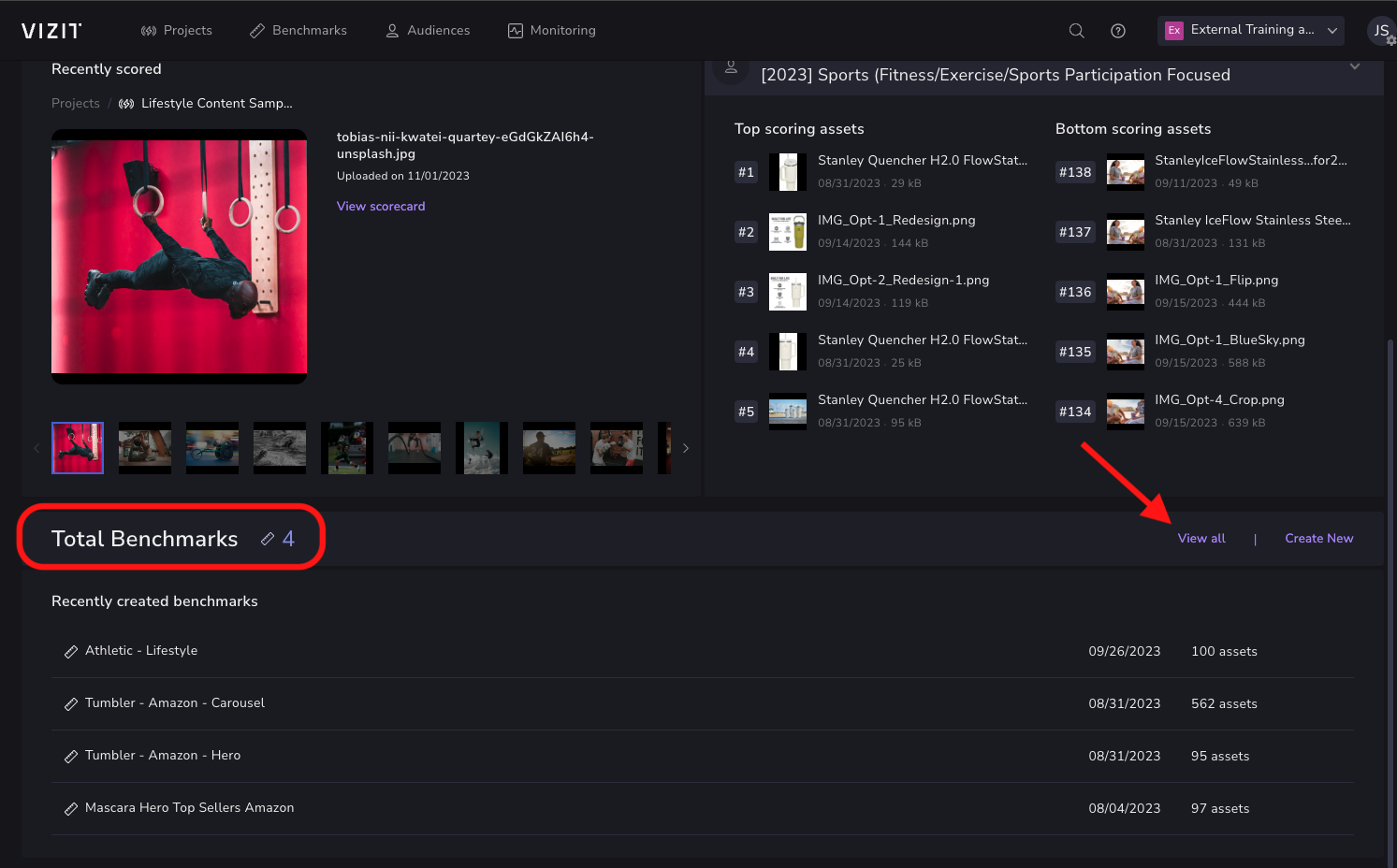
Task: Click the icon next to Mascara Hero Top Sellers
Action: [71, 809]
